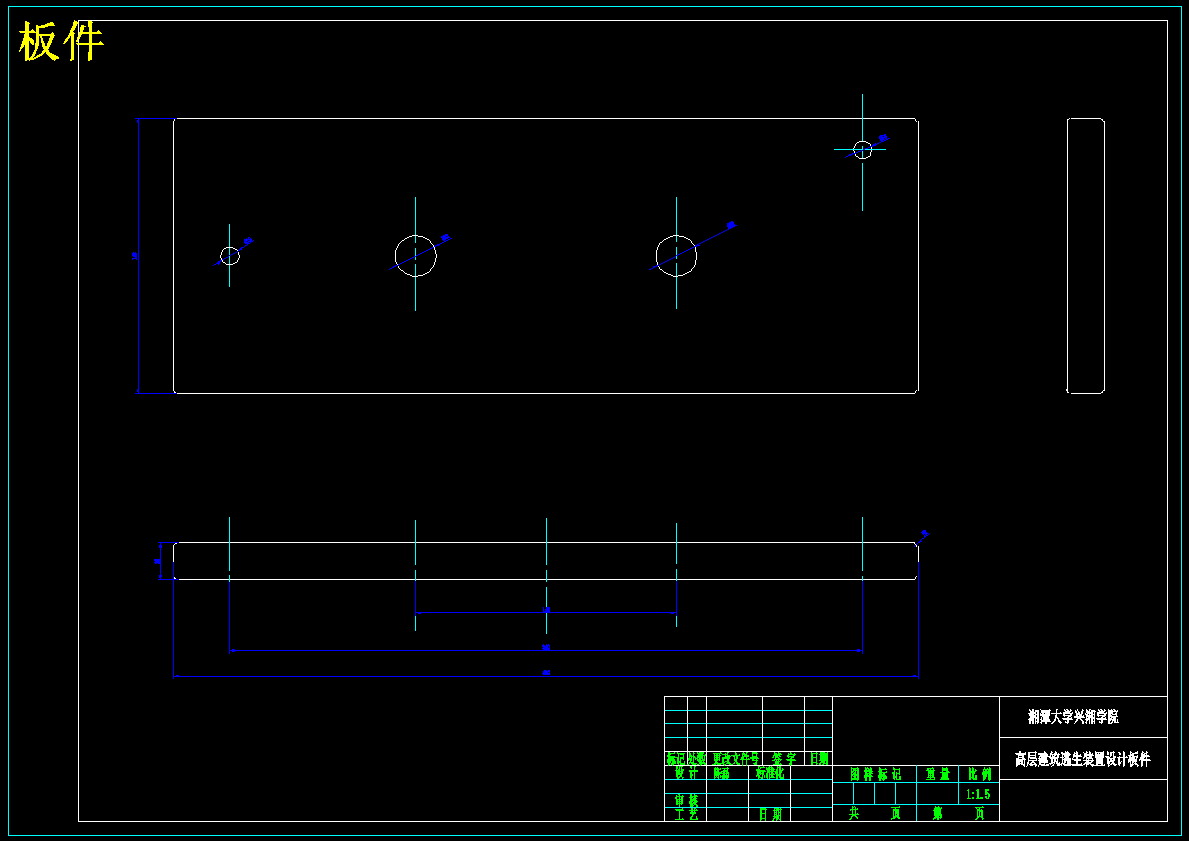
Task: Select the "设计" row label
Action: (x=685, y=774)
